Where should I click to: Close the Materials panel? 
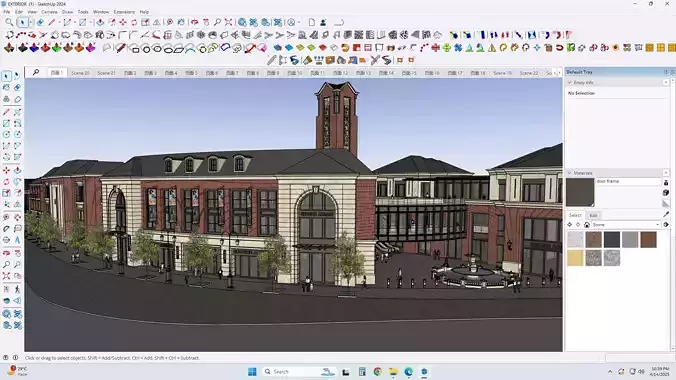(666, 173)
